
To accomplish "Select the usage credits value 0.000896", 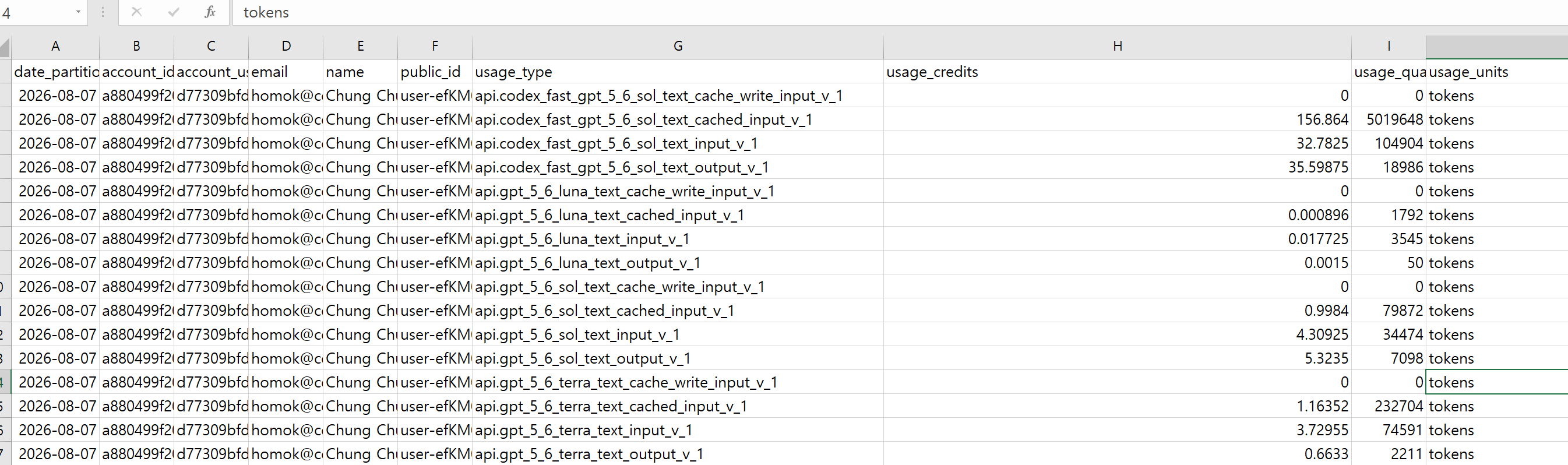I will point(1118,215).
